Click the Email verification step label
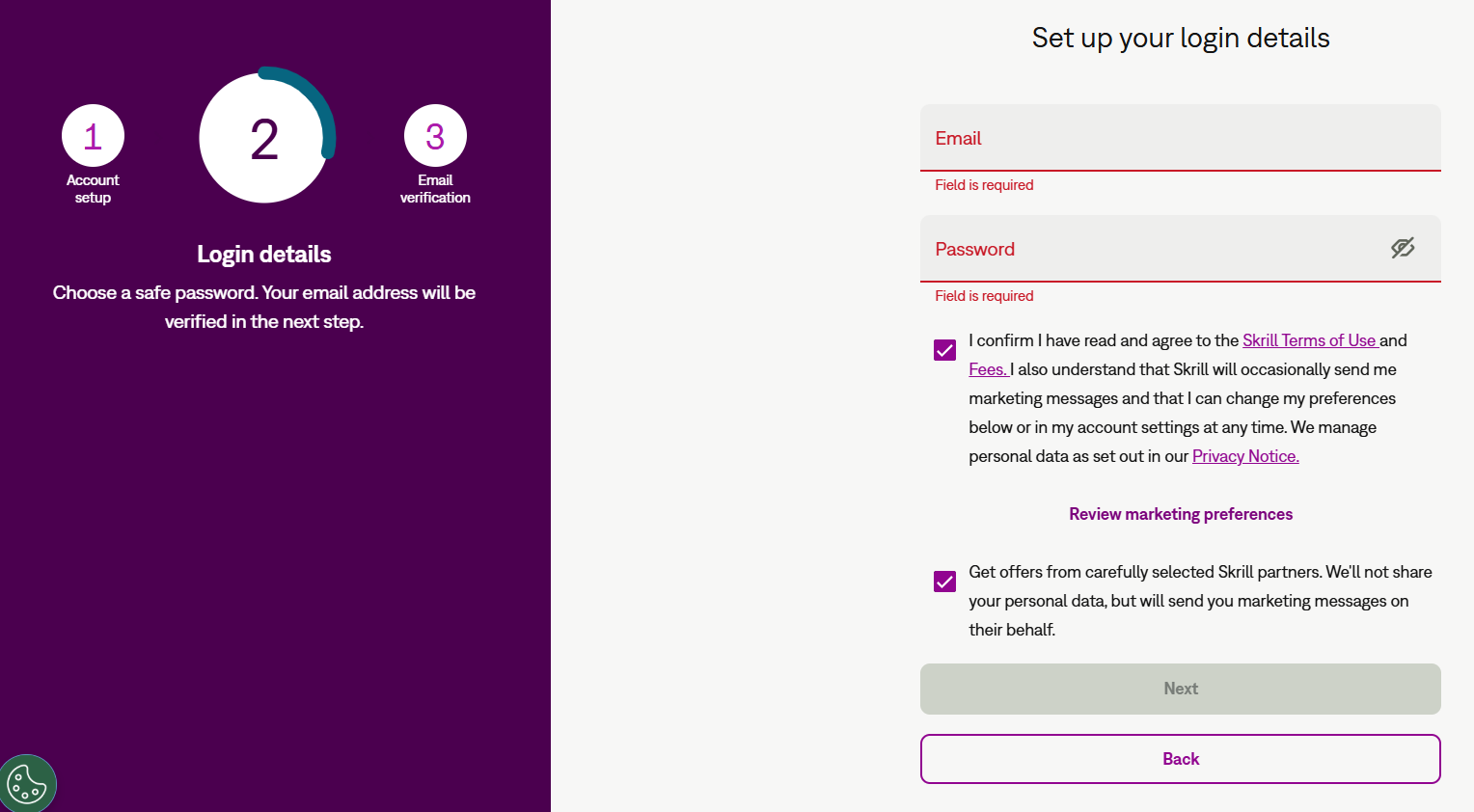1474x812 pixels. (435, 189)
